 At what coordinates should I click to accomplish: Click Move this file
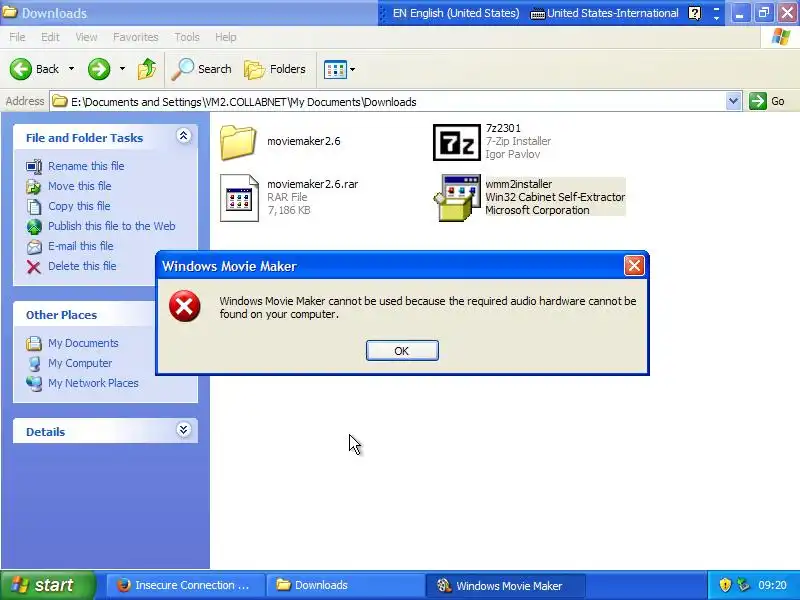click(x=80, y=186)
